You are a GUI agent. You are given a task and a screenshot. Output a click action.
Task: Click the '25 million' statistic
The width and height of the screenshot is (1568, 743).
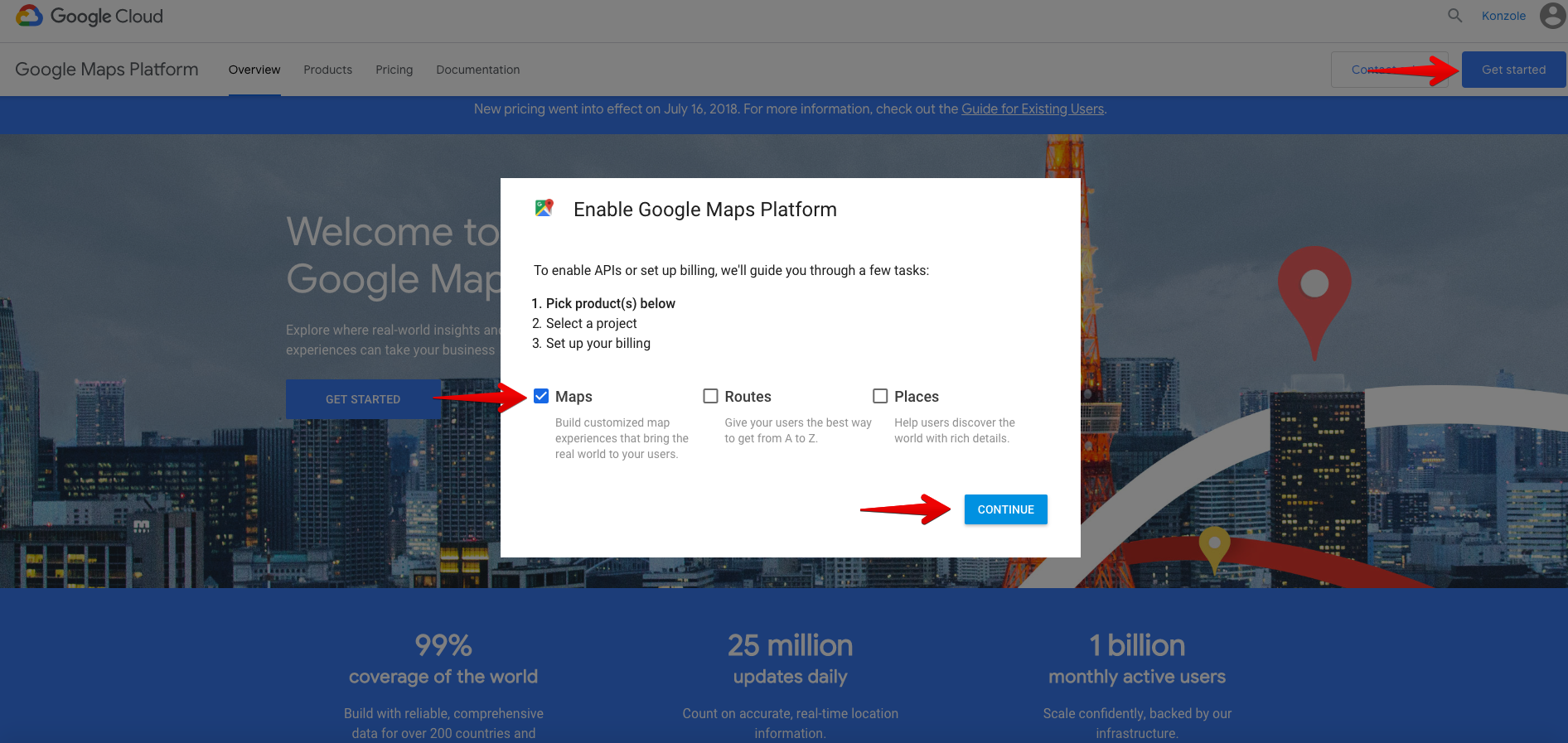790,645
